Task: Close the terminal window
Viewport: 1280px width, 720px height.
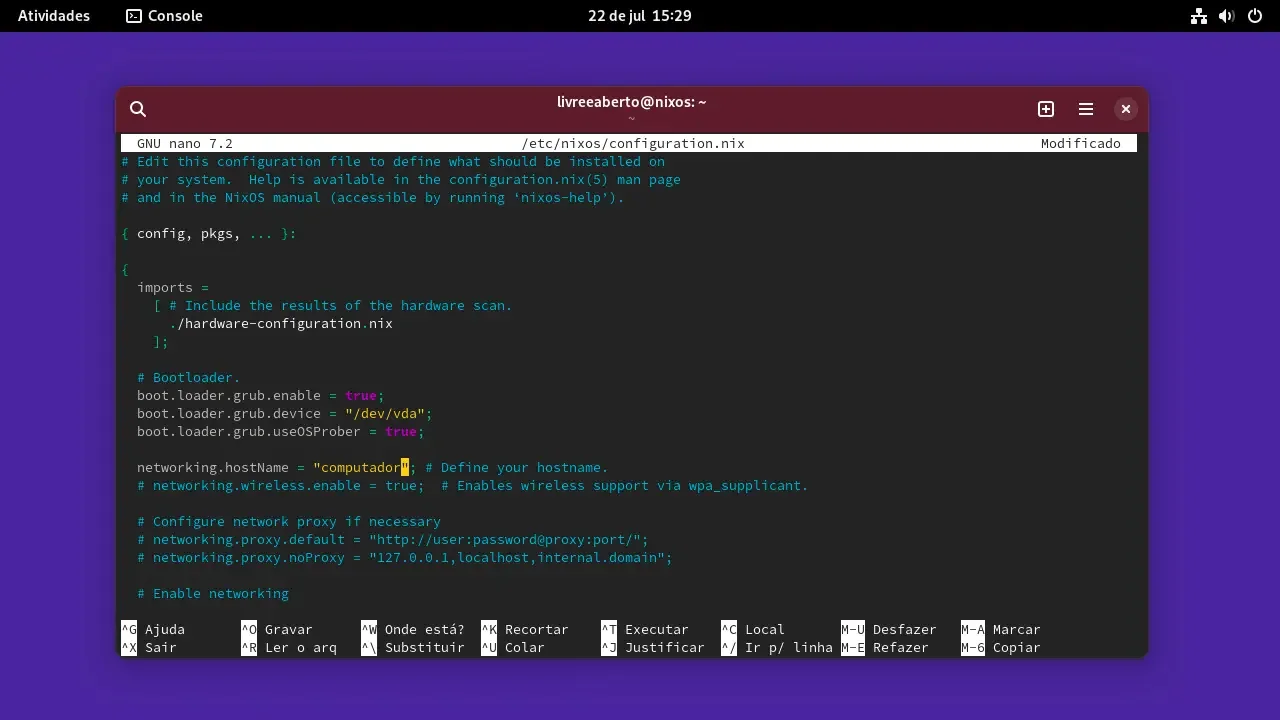Action: pos(1126,109)
